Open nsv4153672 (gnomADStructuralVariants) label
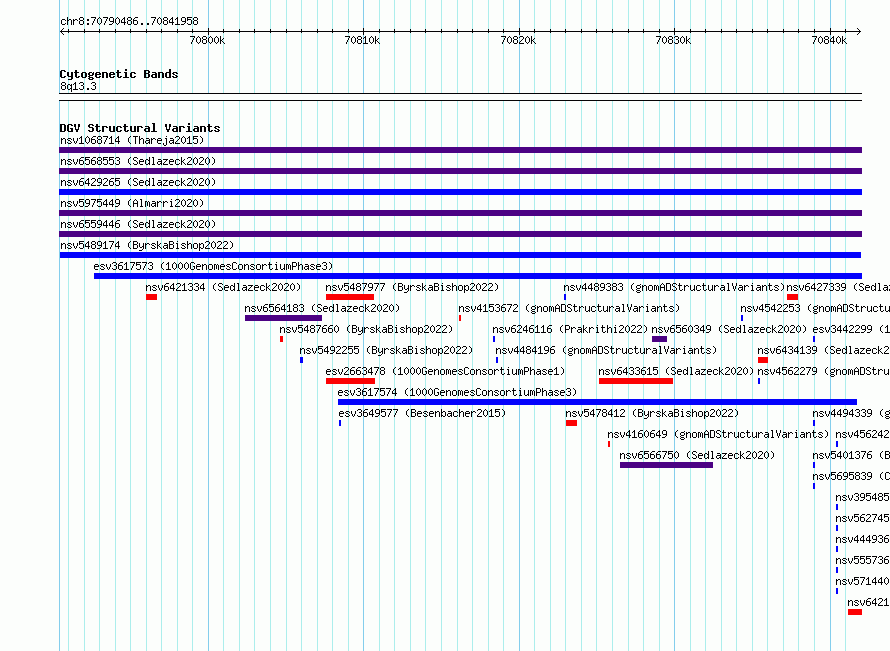 (569, 308)
